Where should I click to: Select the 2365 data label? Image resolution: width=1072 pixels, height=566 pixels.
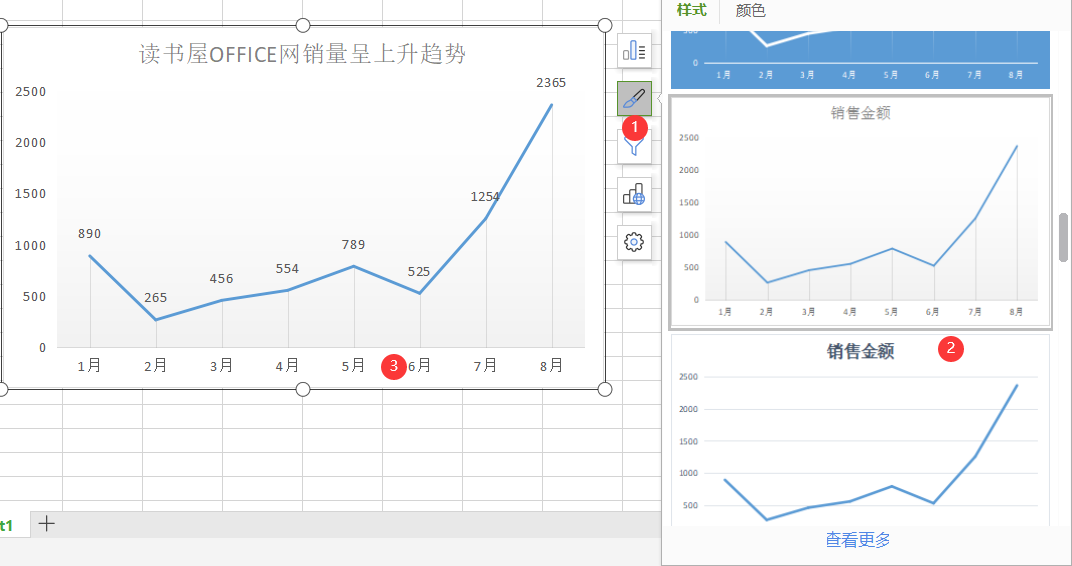pyautogui.click(x=551, y=83)
